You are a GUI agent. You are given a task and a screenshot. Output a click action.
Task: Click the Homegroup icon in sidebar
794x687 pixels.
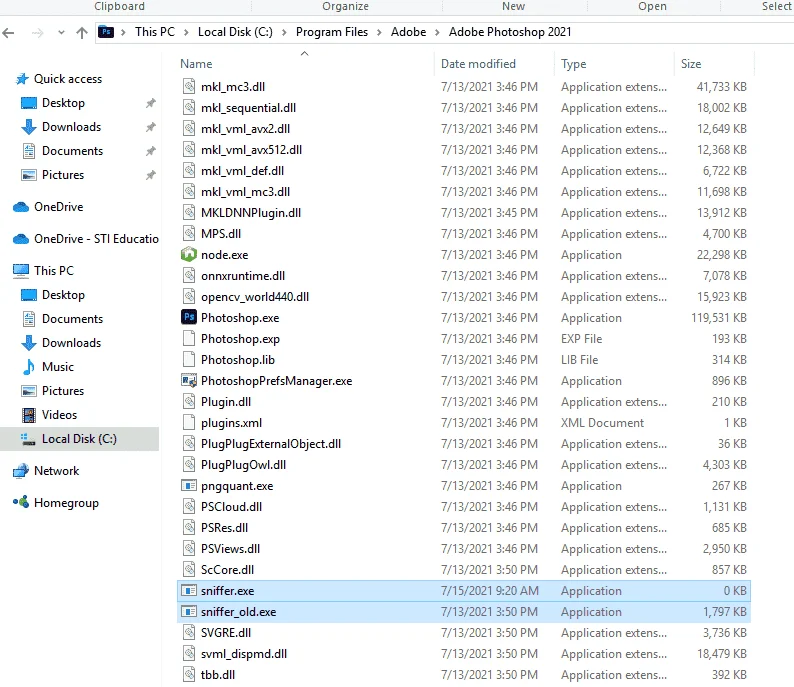[21, 503]
